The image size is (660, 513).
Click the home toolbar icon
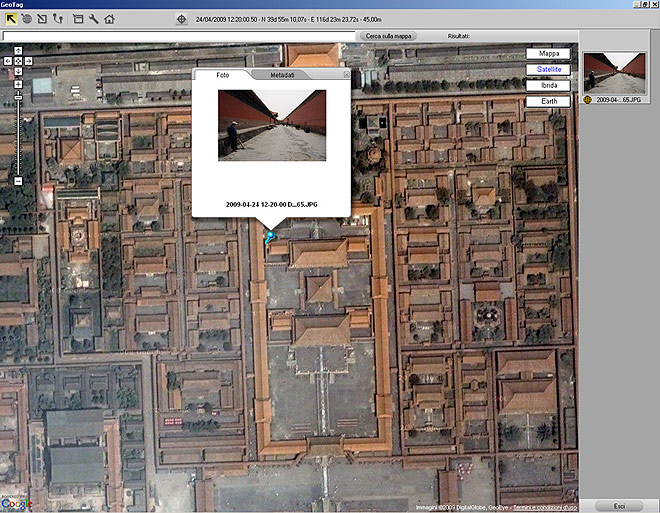click(109, 19)
